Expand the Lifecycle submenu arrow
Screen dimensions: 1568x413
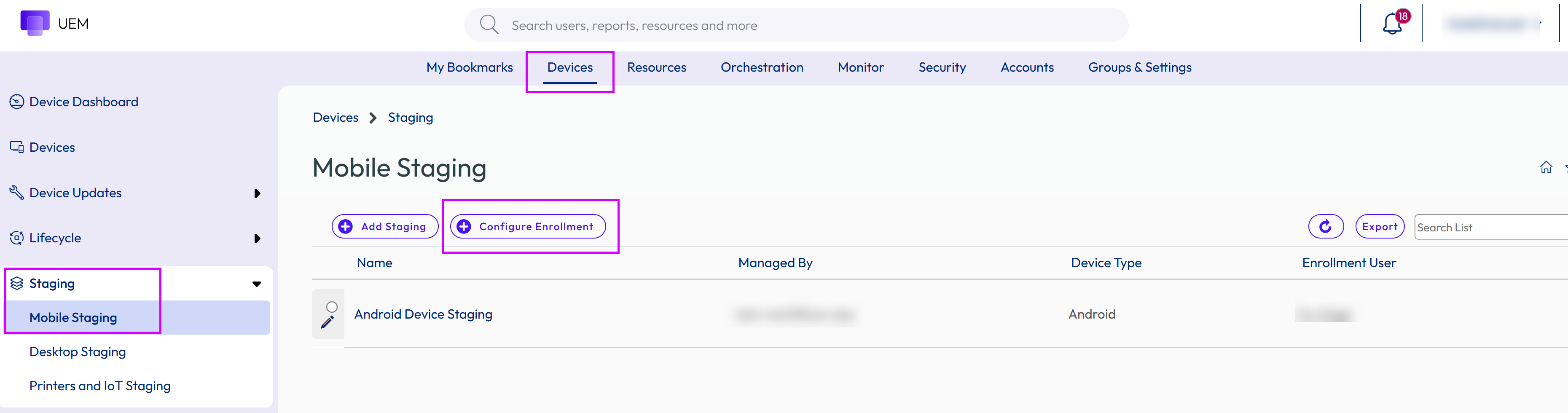(257, 239)
